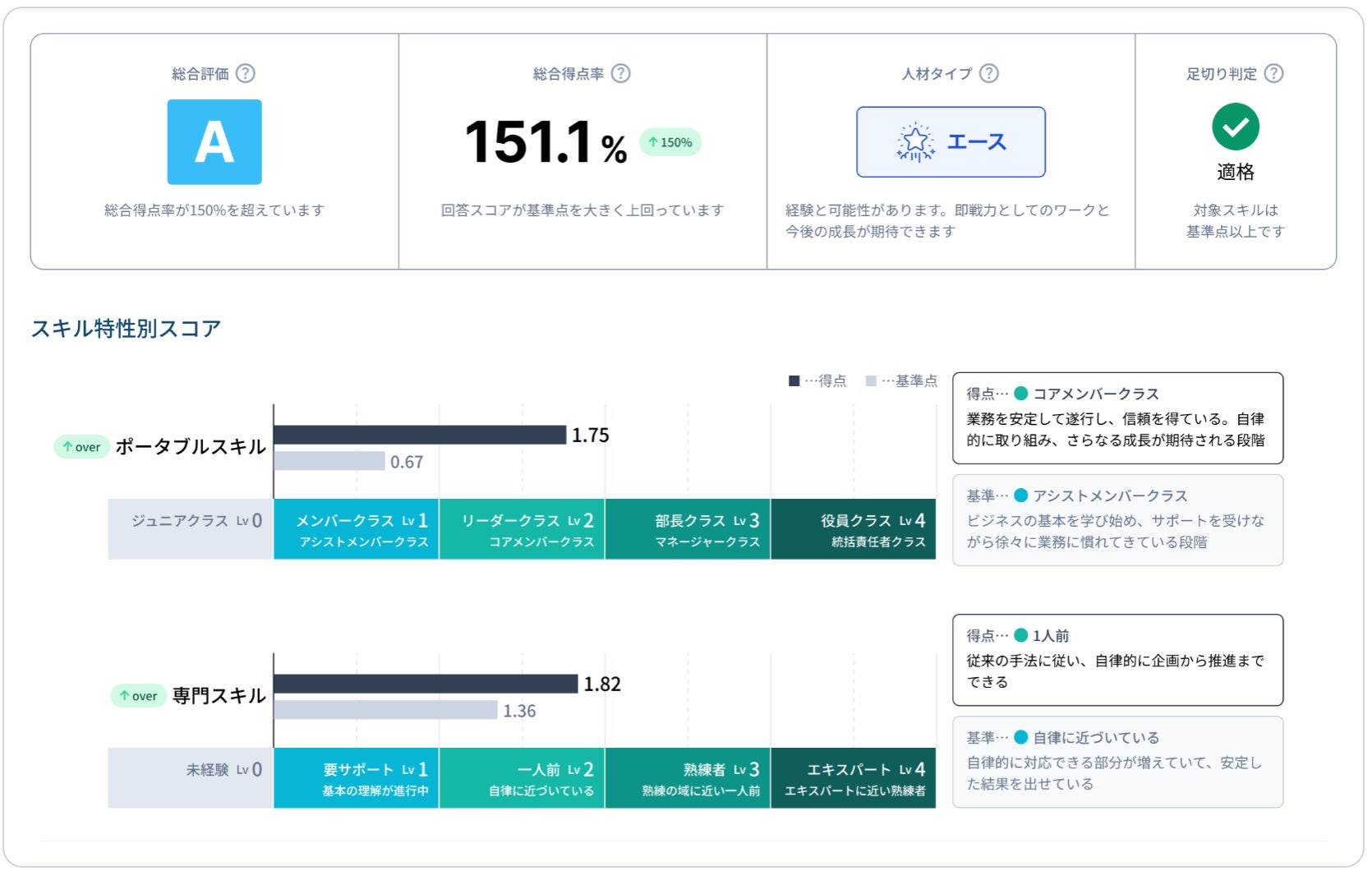This screenshot has height=876, width=1372.
Task: Select the エキスパート Lv4 cell
Action: pyautogui.click(x=854, y=778)
